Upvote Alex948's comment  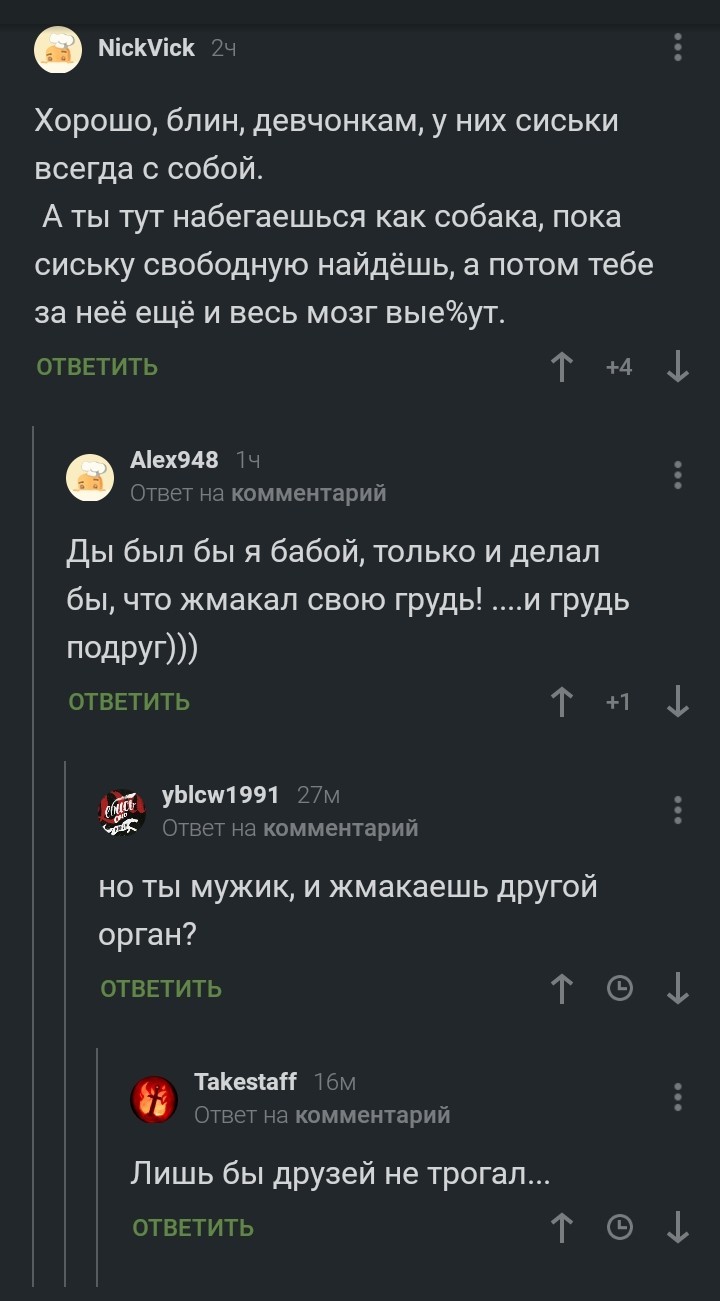pyautogui.click(x=563, y=702)
